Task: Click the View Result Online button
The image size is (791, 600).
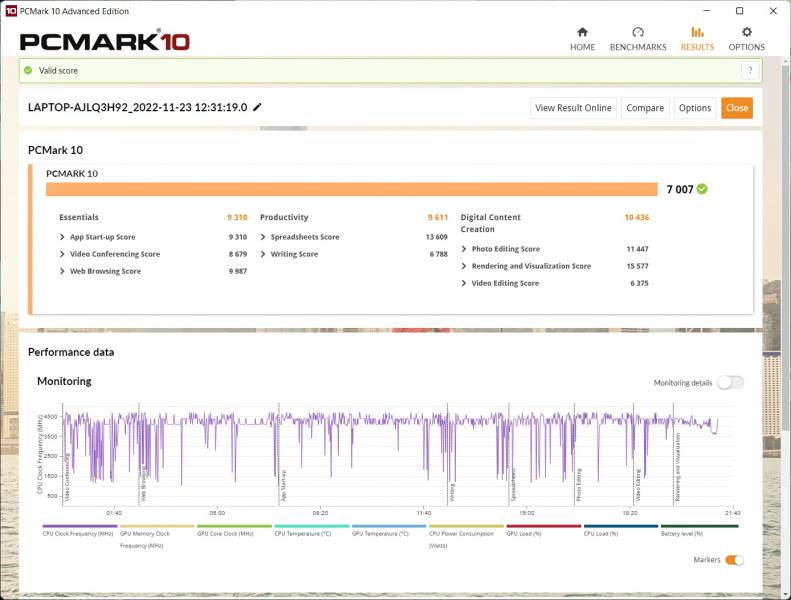Action: (x=573, y=108)
